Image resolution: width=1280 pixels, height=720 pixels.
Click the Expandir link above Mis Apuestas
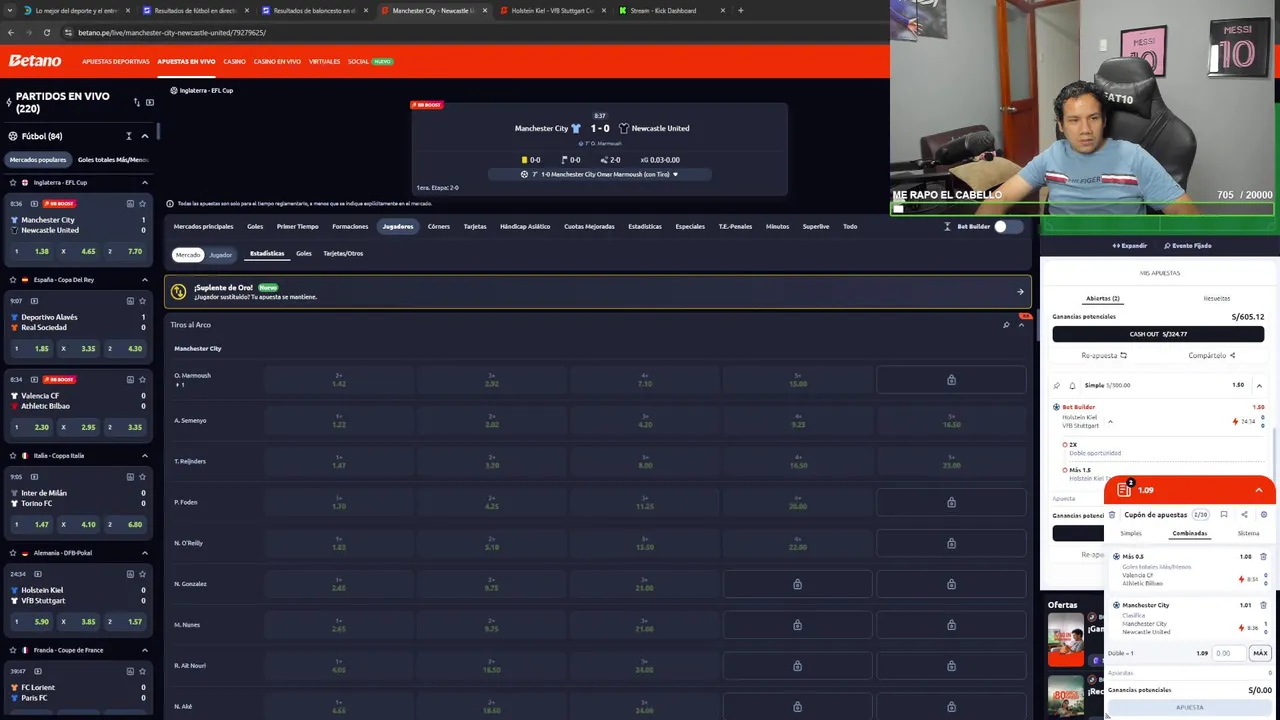[x=1130, y=245]
